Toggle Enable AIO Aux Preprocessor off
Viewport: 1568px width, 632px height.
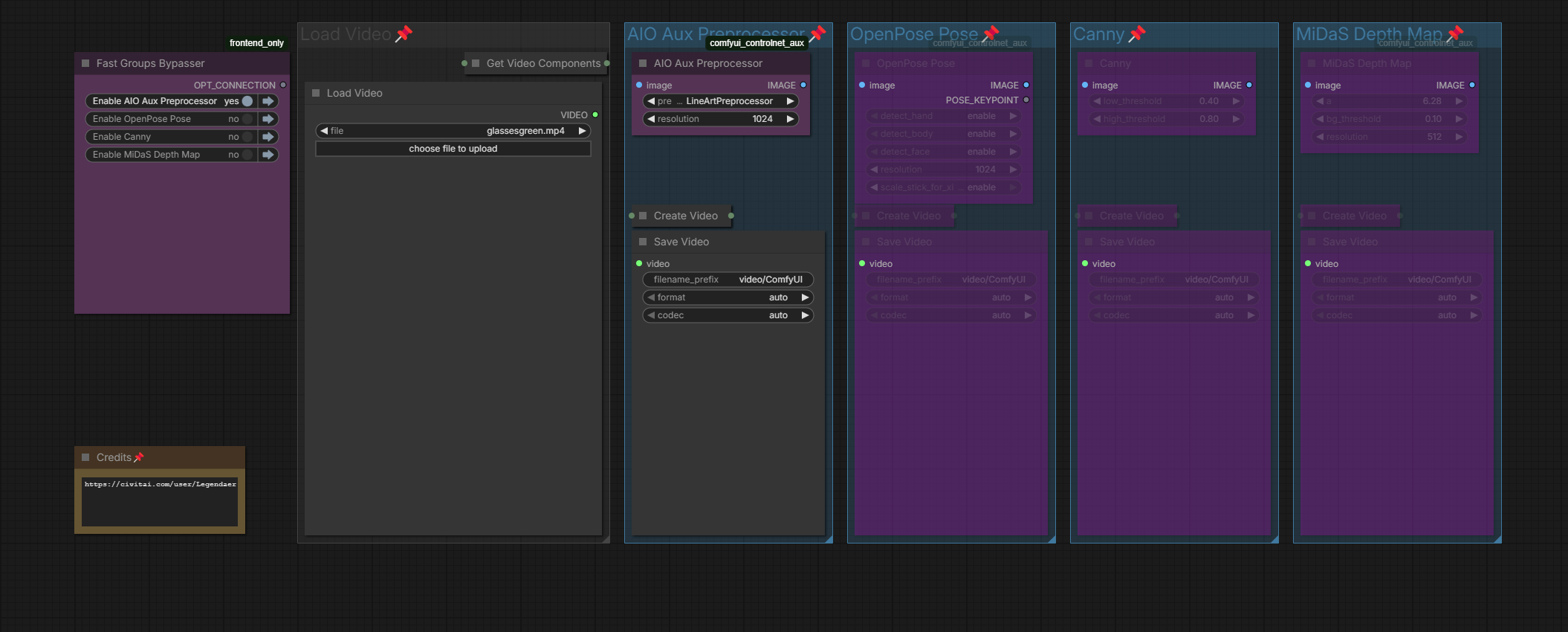pyautogui.click(x=247, y=101)
